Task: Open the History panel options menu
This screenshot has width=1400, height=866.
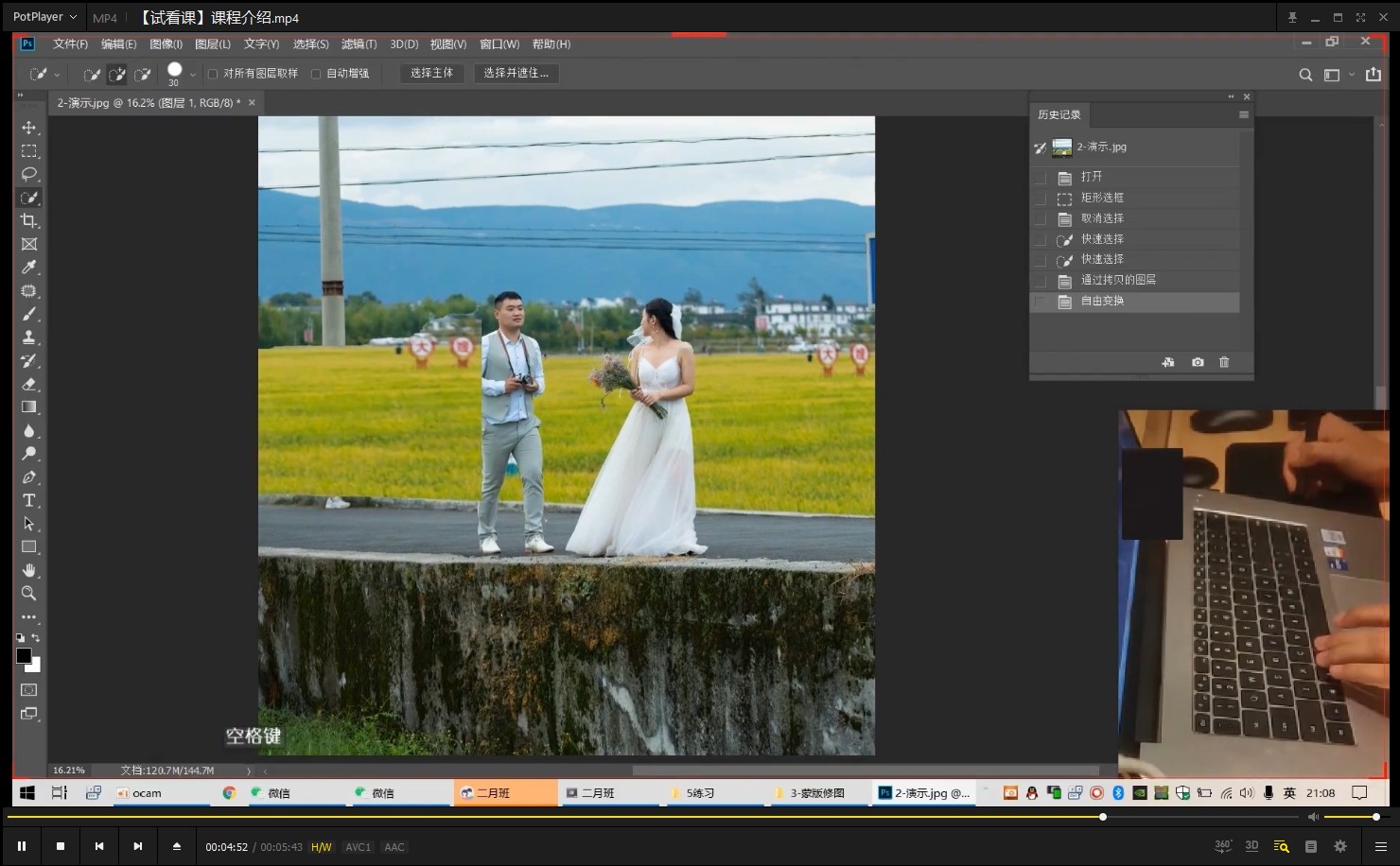Action: coord(1243,114)
